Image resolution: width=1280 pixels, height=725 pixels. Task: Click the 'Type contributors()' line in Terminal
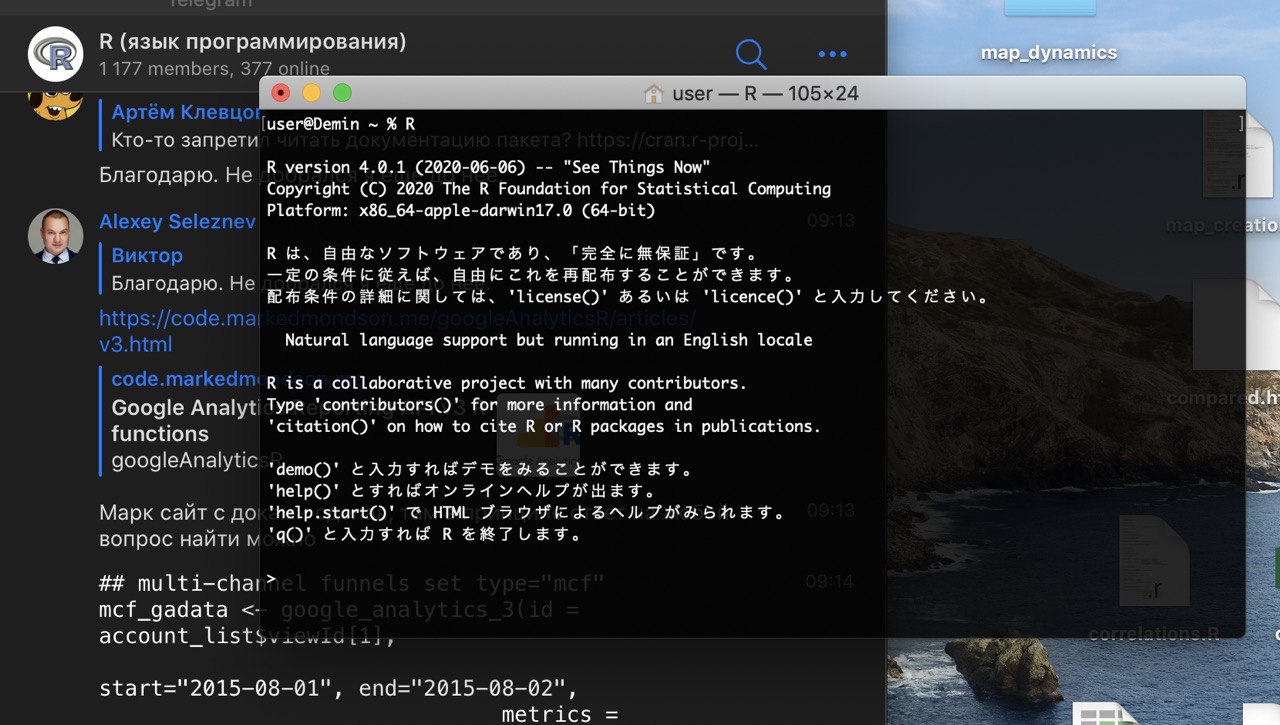point(479,404)
